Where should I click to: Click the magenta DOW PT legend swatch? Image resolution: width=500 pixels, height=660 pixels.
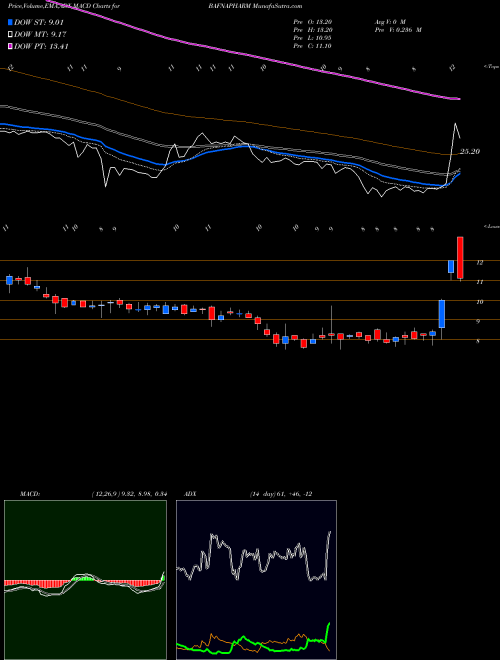11,46
